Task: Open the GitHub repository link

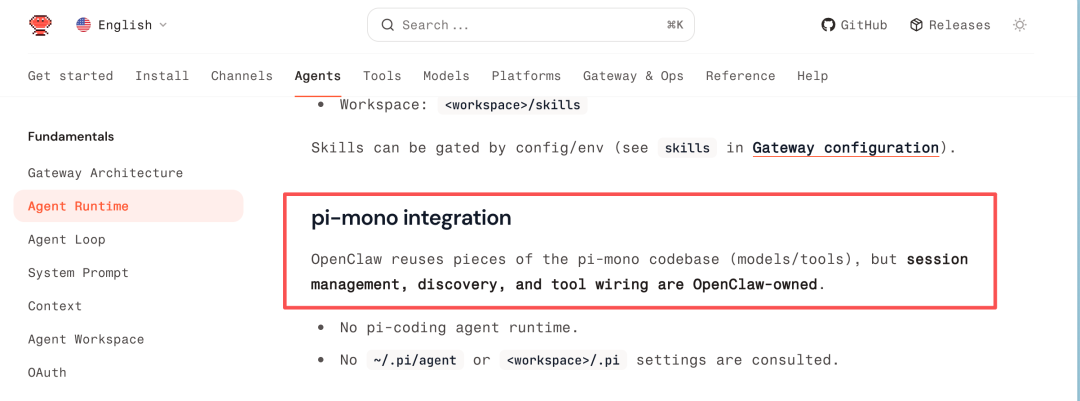Action: point(854,25)
